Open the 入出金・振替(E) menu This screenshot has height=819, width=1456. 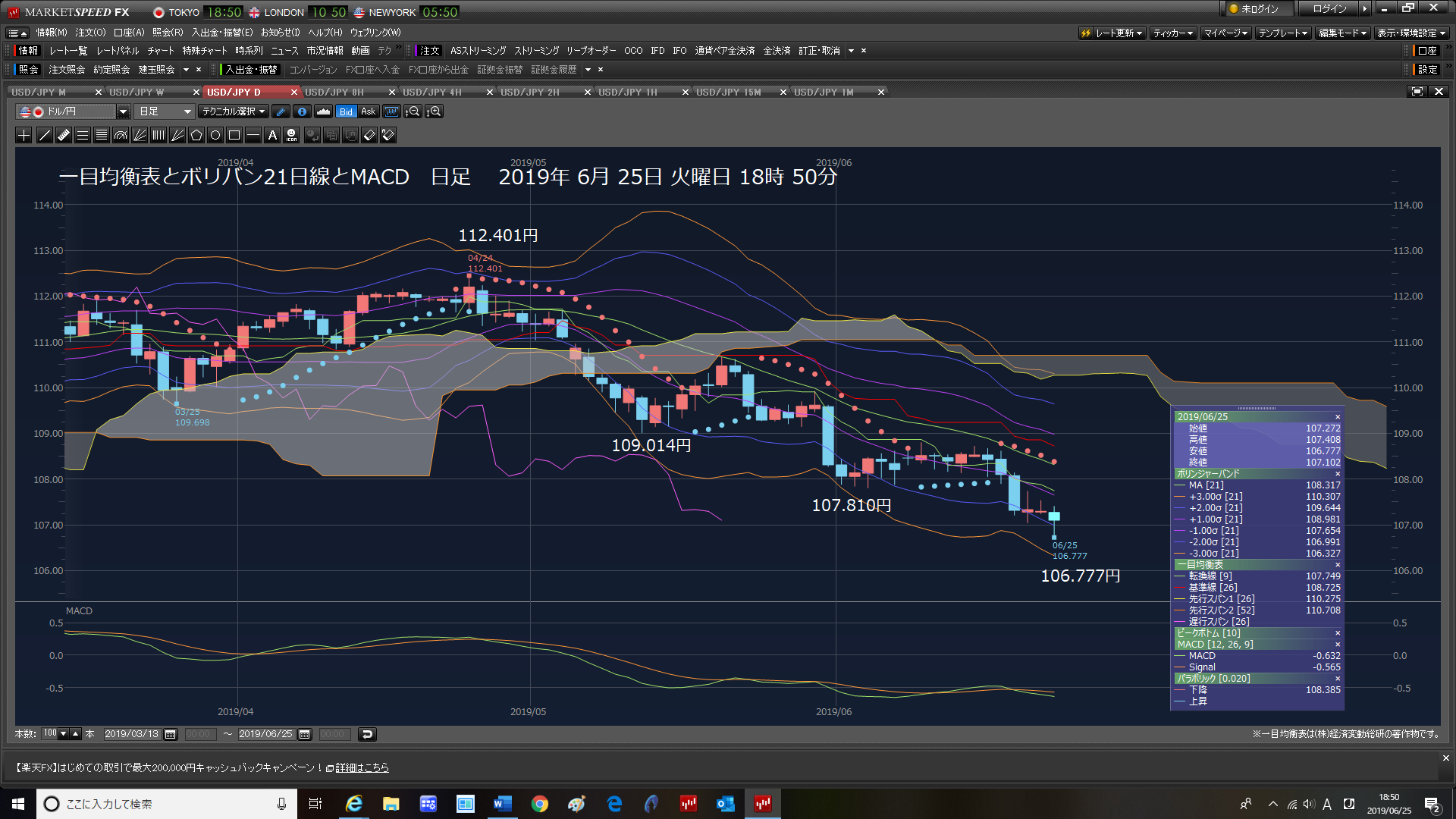pyautogui.click(x=222, y=33)
